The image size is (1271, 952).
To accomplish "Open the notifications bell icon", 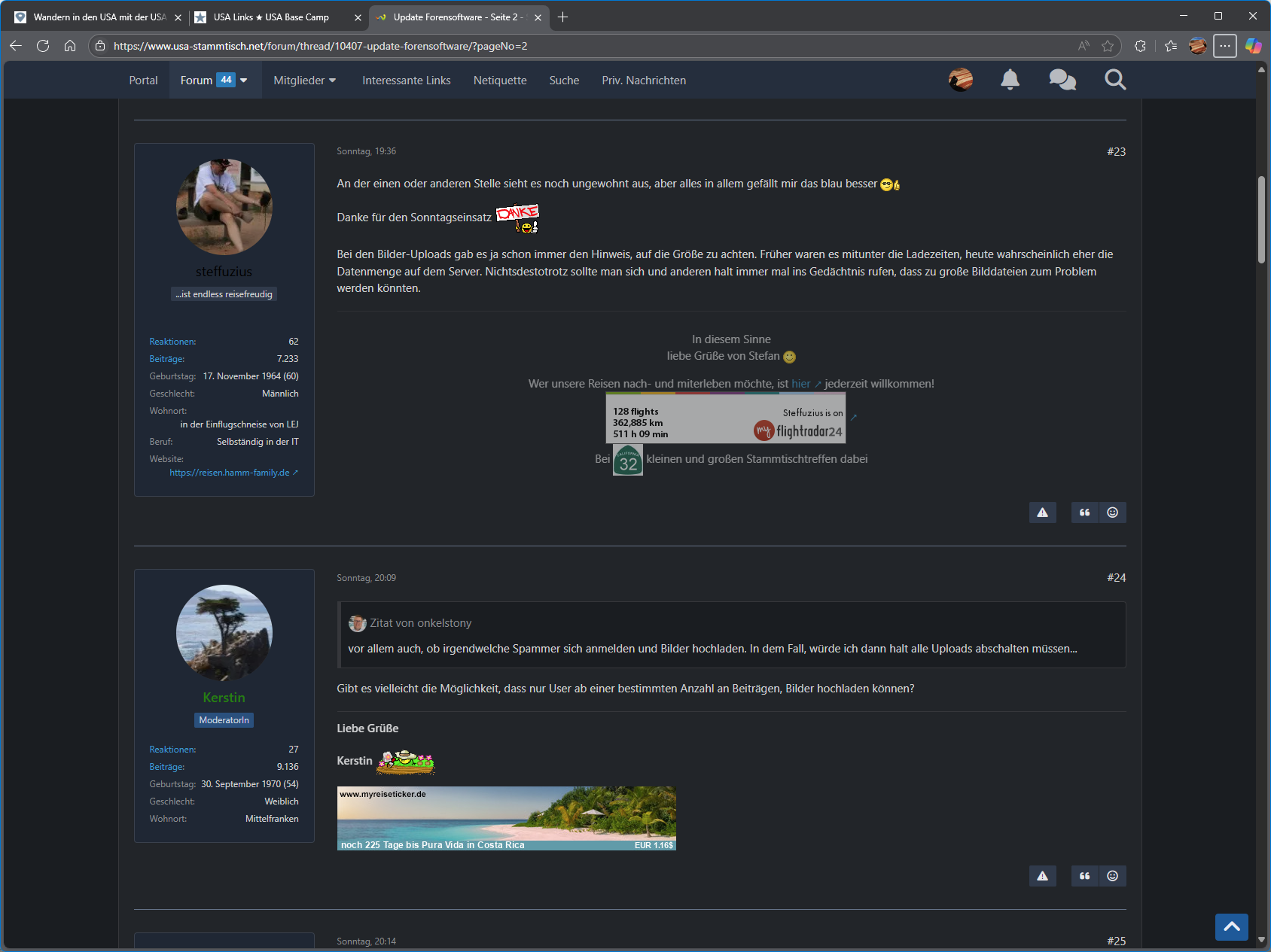I will 1010,80.
